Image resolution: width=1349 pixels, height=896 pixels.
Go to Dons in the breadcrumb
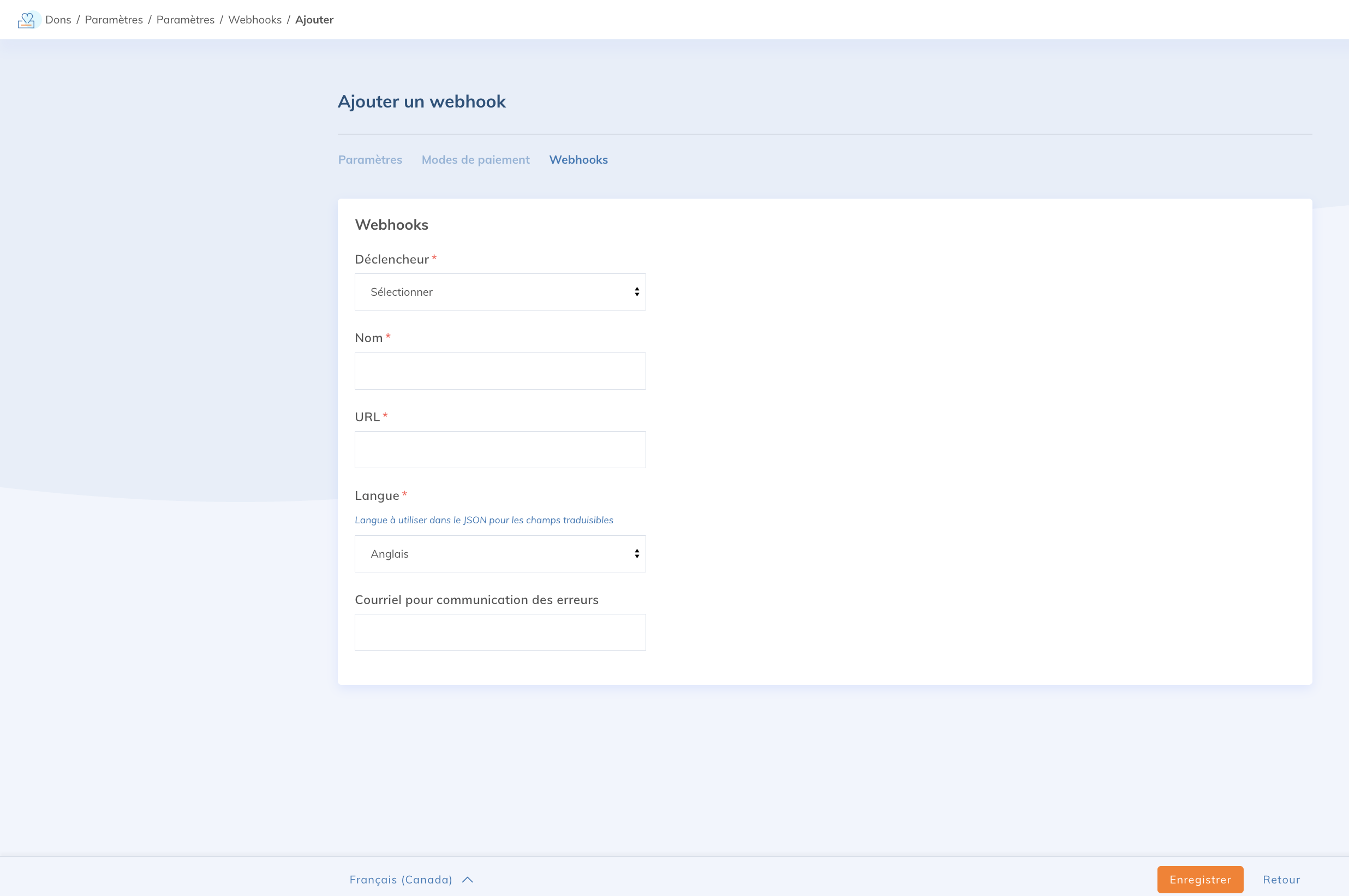(58, 20)
